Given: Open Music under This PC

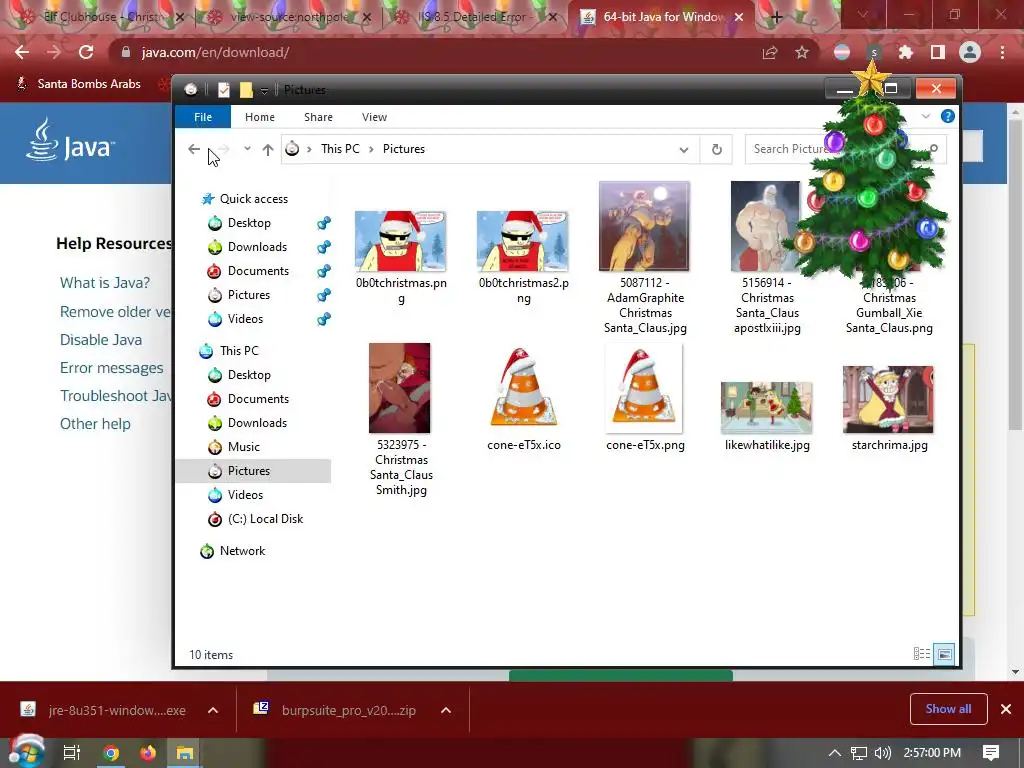Looking at the screenshot, I should (x=244, y=447).
